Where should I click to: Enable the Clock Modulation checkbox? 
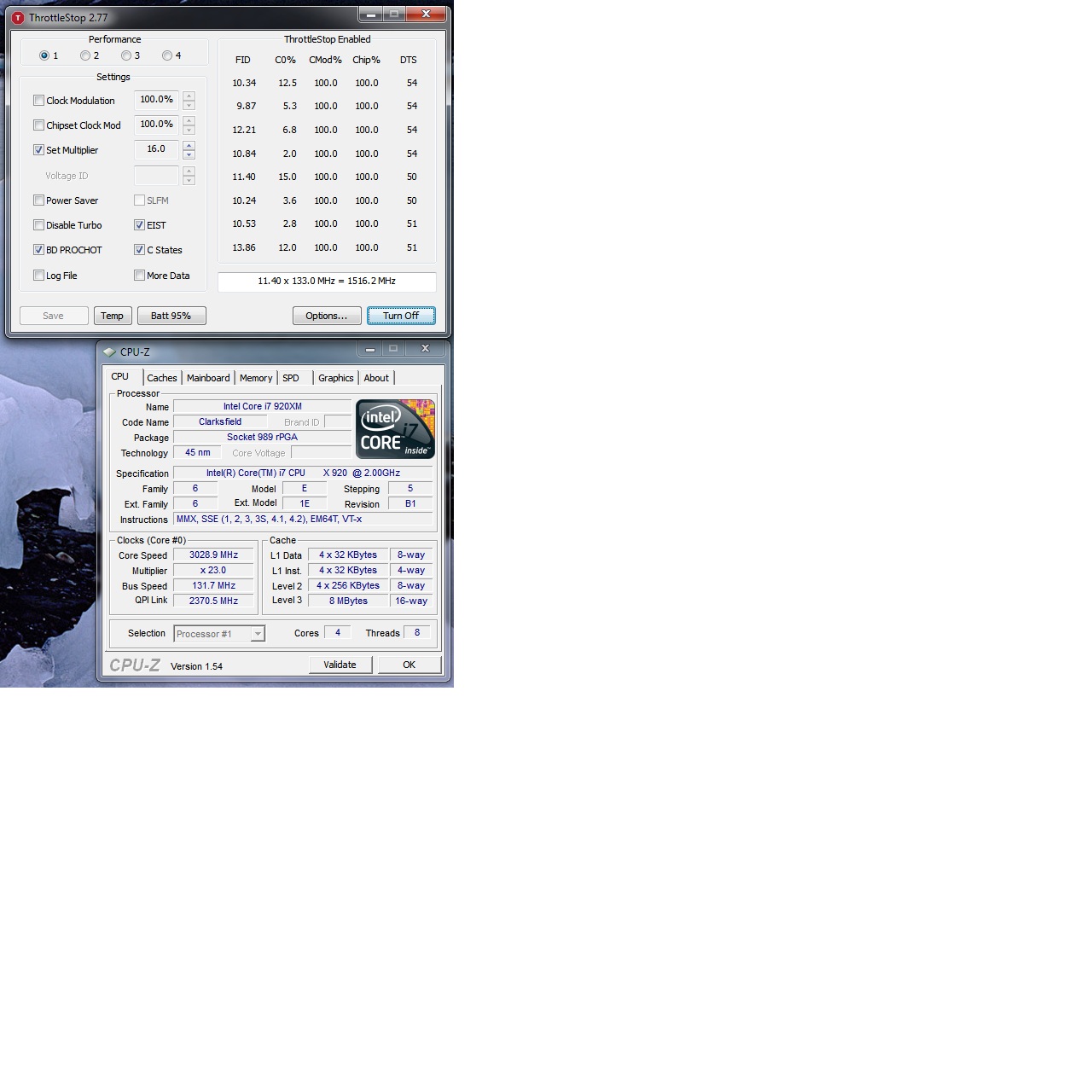38,101
